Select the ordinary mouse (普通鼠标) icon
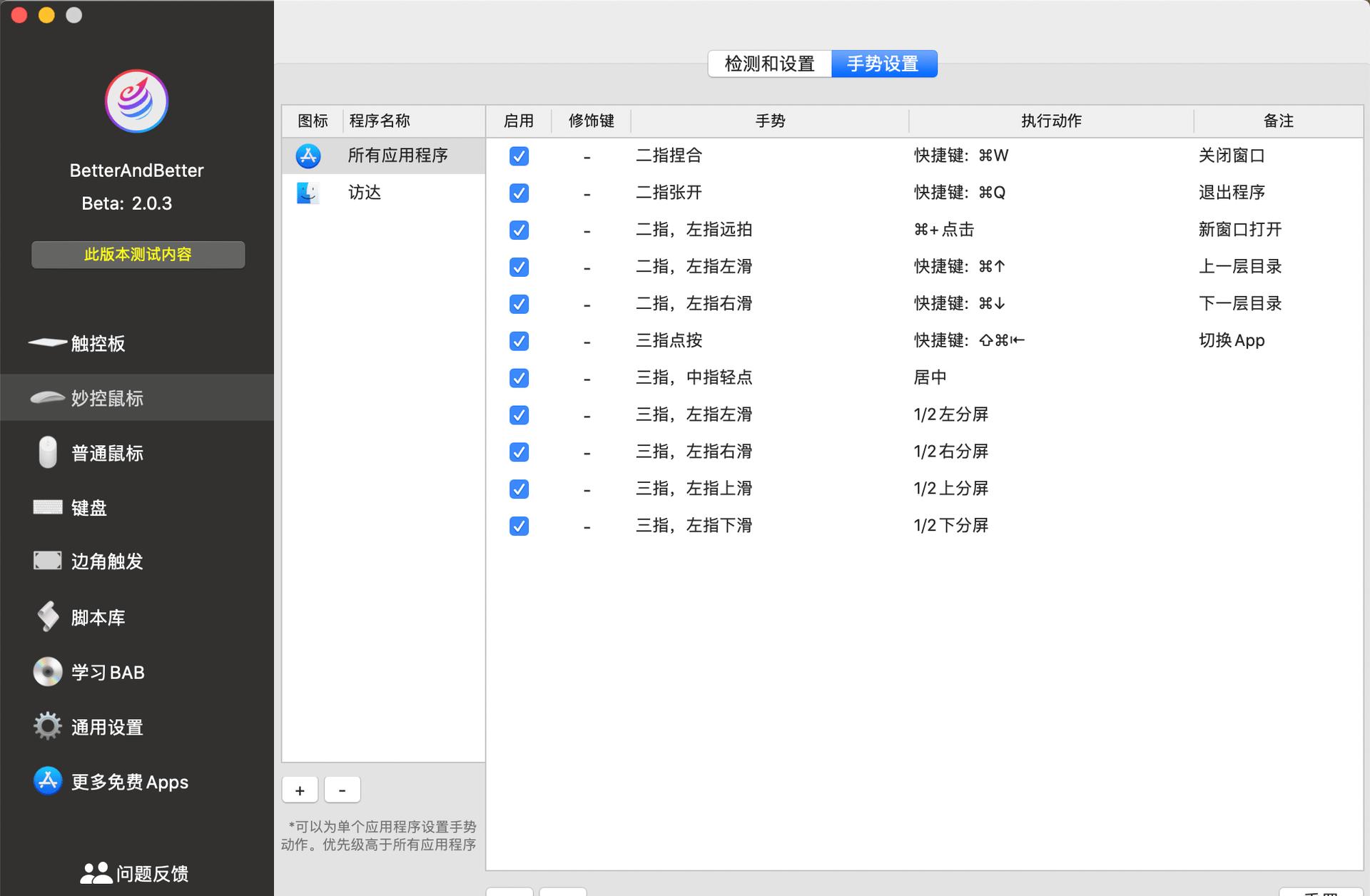This screenshot has height=896, width=1370. click(x=48, y=452)
